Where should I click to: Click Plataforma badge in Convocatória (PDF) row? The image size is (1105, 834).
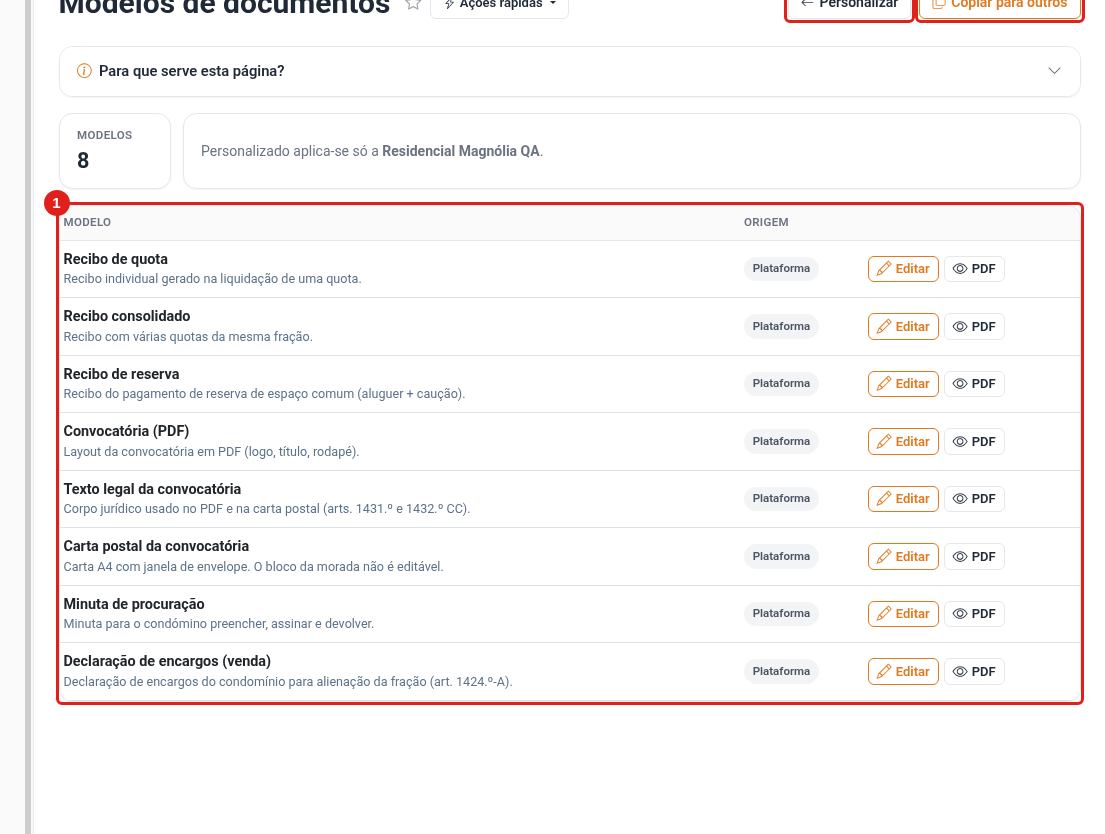tap(781, 441)
